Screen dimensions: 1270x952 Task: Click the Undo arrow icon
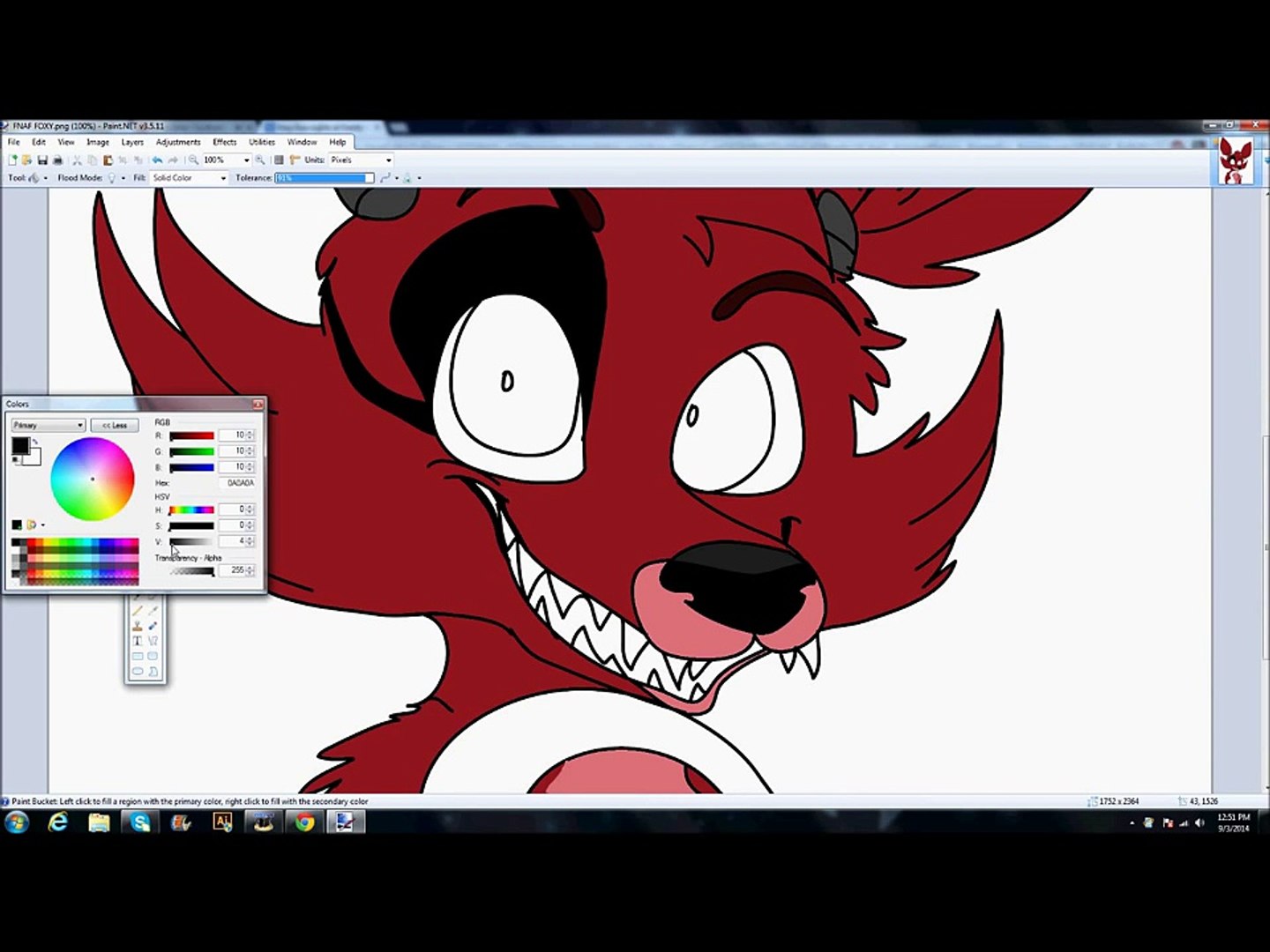tap(157, 160)
